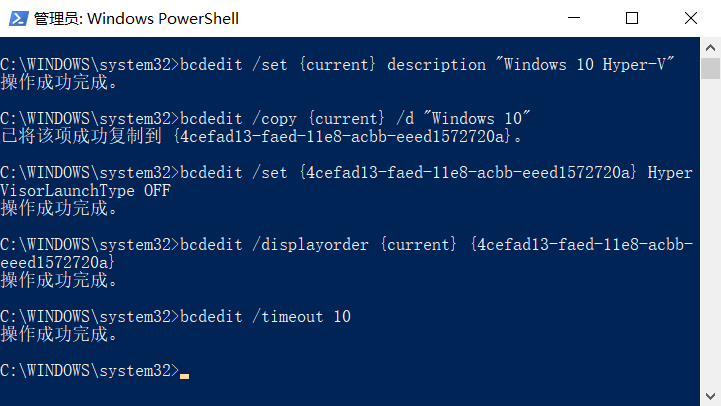Click the bcdedit /timeout 10 command
Image resolution: width=721 pixels, height=406 pixels.
pos(265,316)
